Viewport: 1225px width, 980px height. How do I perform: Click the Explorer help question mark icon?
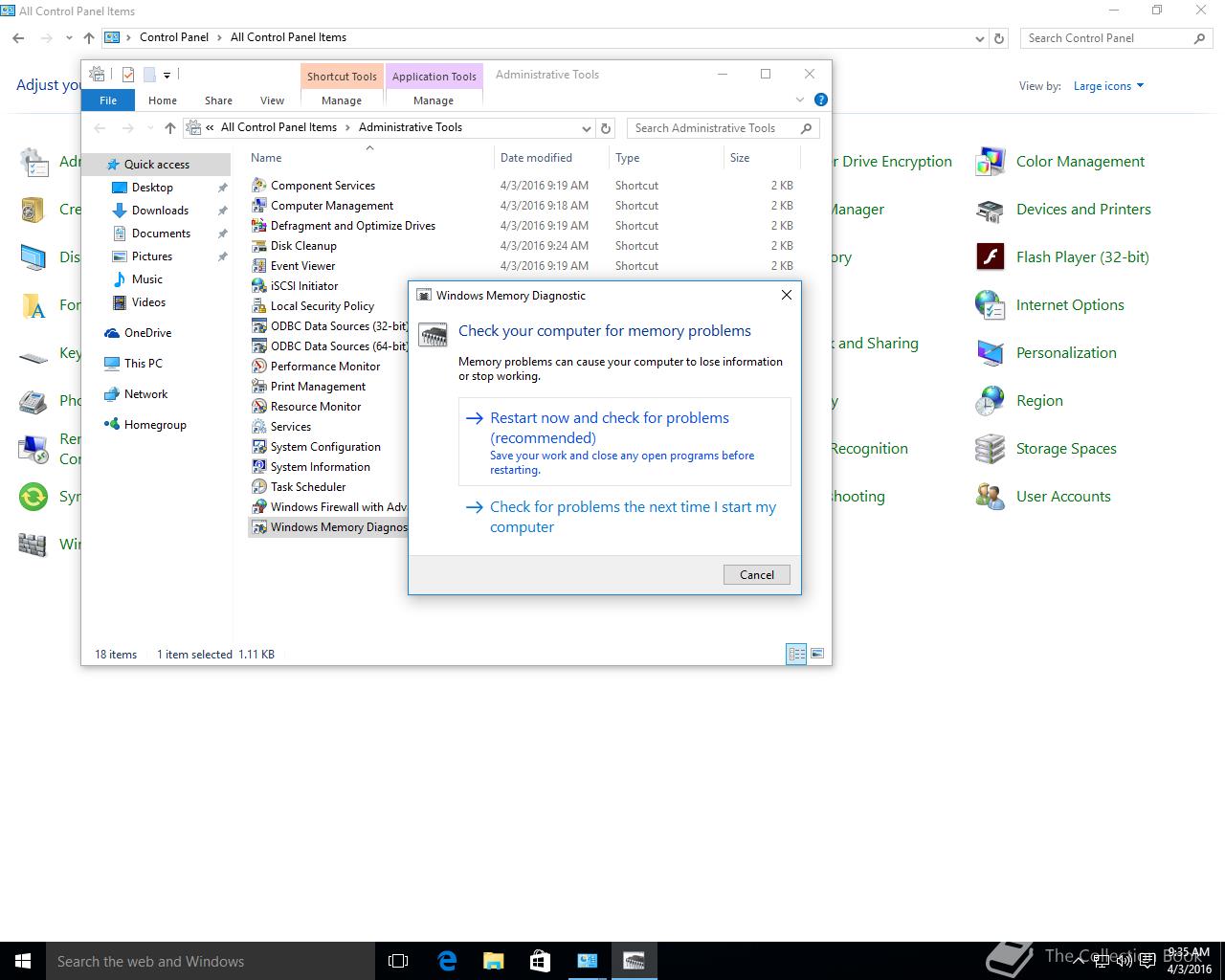pos(820,100)
